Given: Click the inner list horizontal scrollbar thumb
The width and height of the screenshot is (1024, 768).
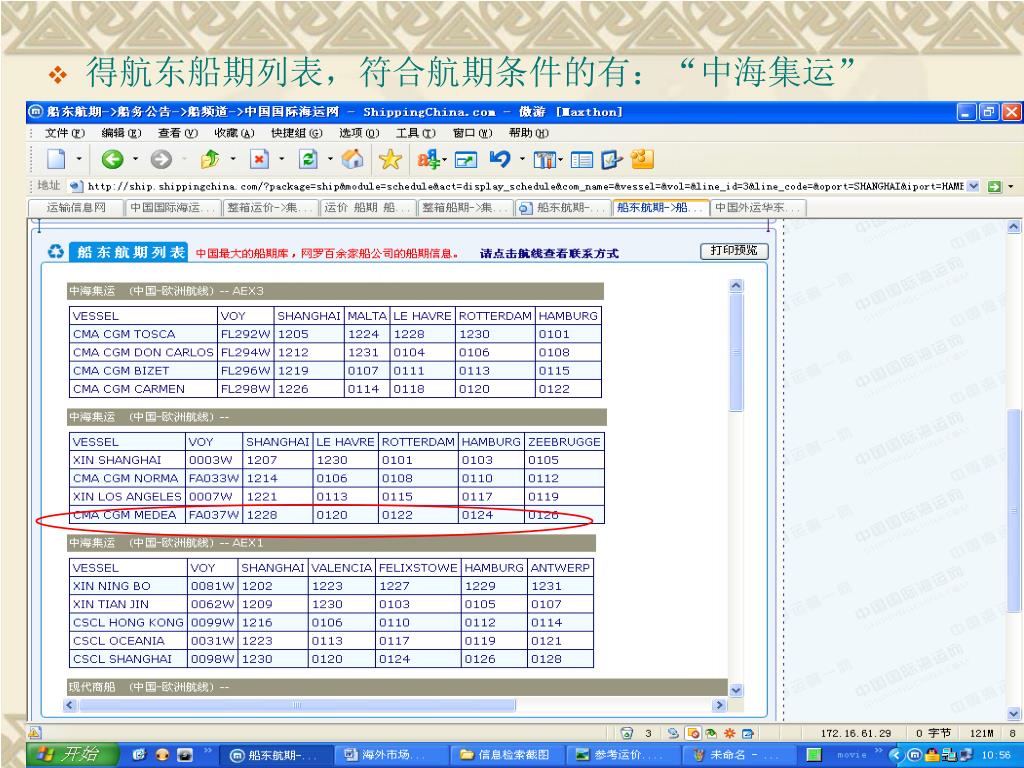Looking at the screenshot, I should pos(297,705).
